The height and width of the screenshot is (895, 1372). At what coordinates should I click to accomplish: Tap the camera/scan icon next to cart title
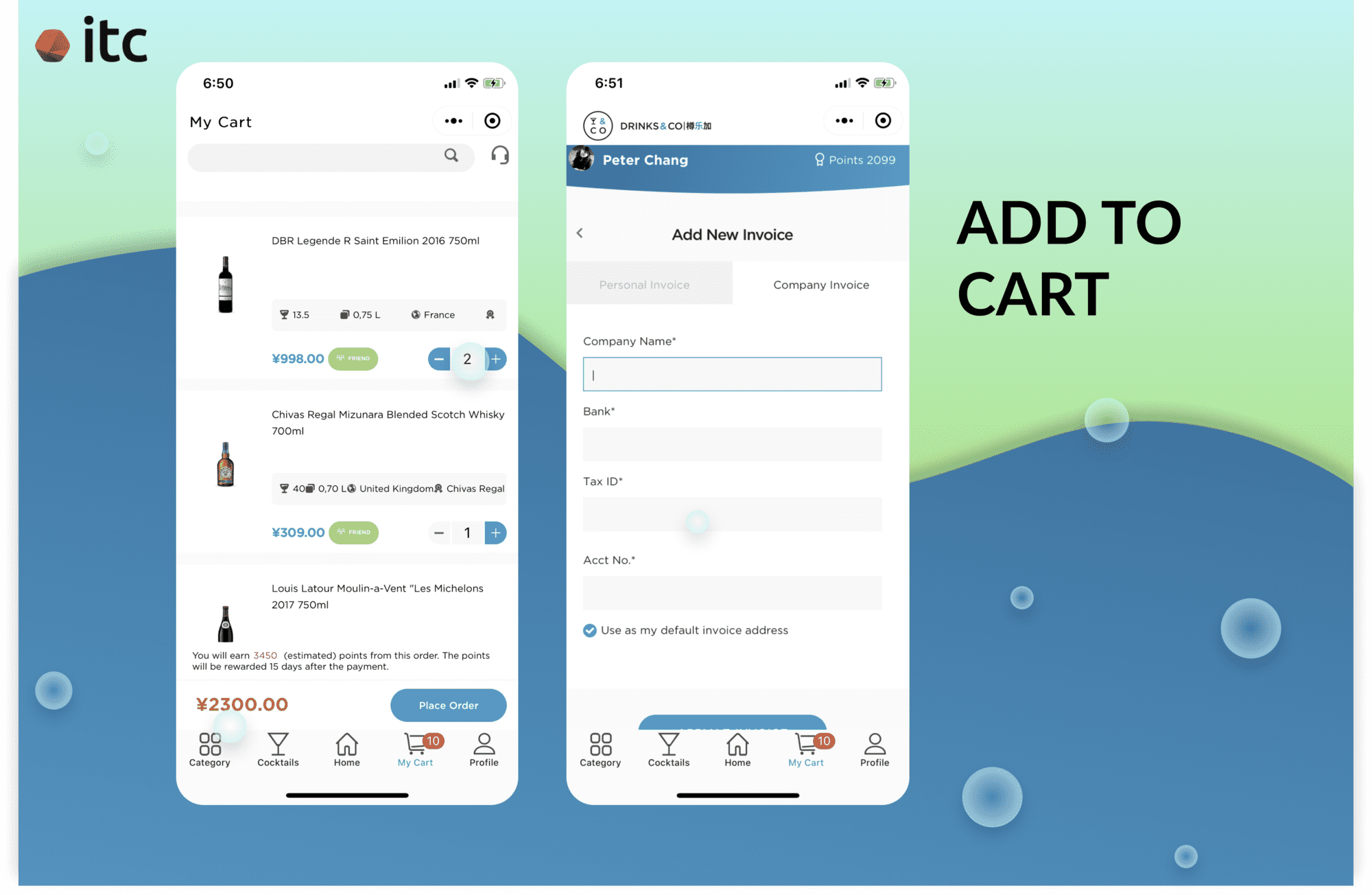point(493,122)
